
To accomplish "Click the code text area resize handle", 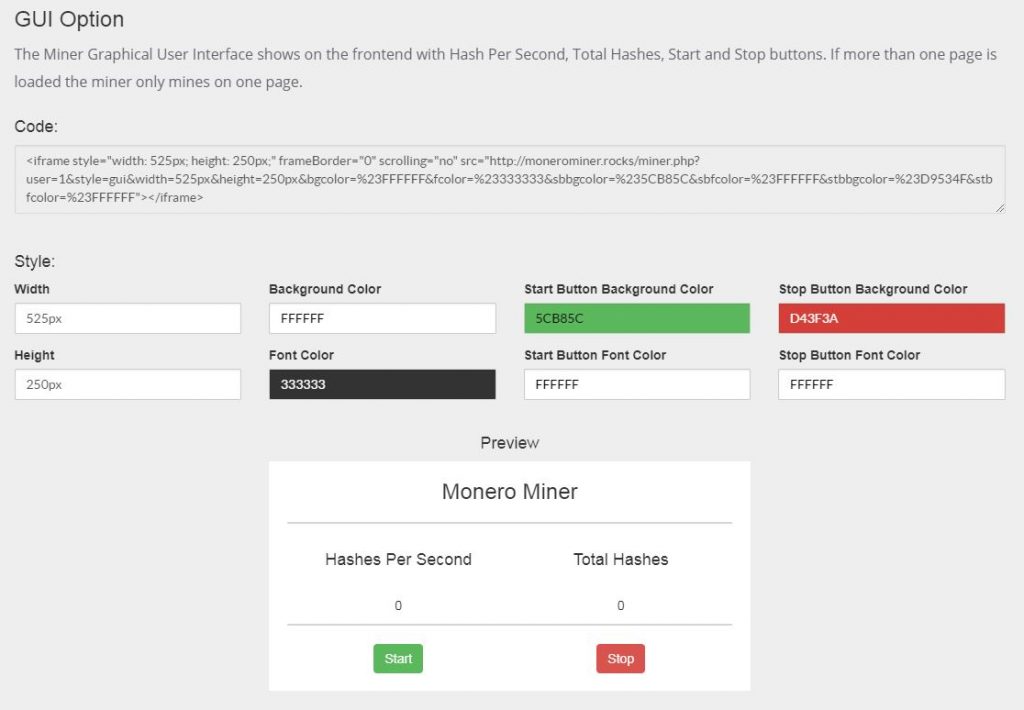I will [1000, 208].
